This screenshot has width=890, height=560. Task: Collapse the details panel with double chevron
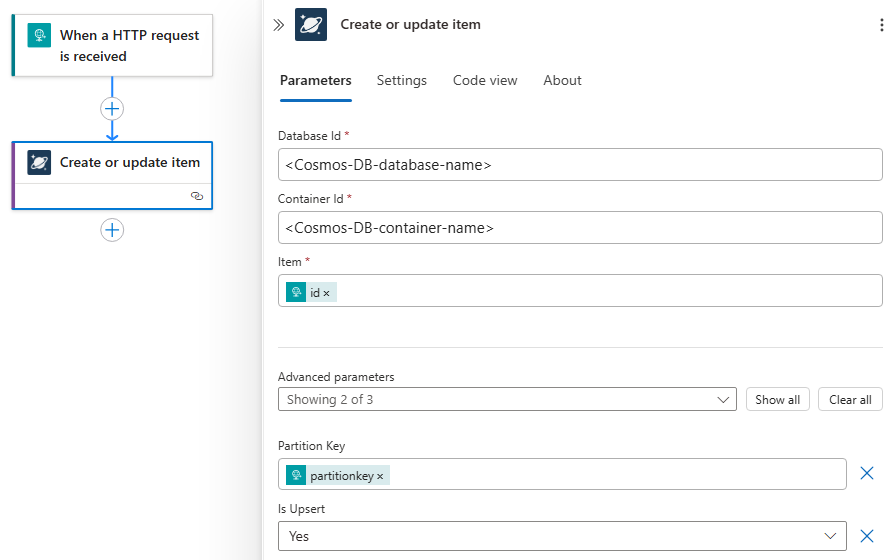pos(279,25)
